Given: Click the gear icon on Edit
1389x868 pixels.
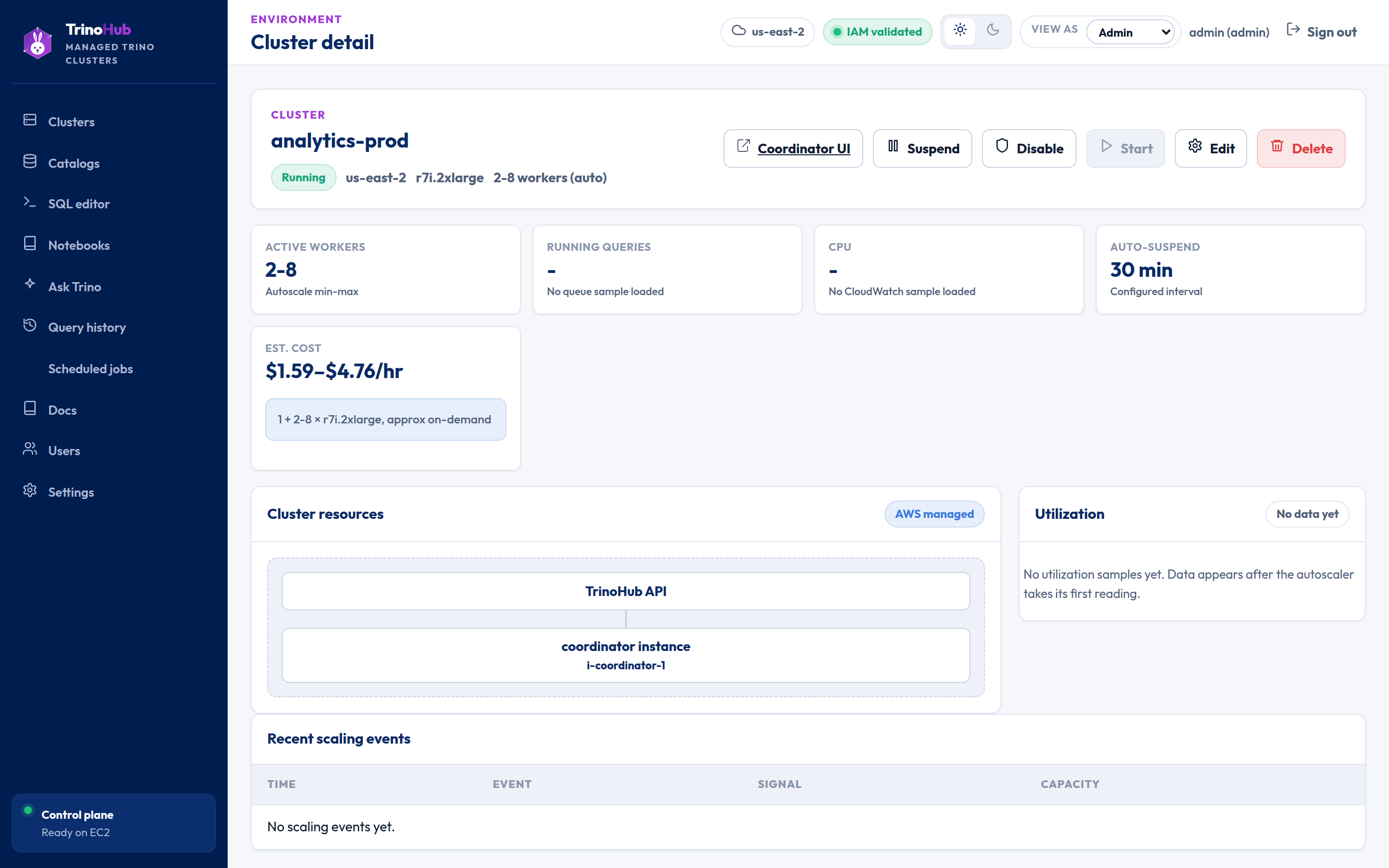Looking at the screenshot, I should coord(1195,147).
